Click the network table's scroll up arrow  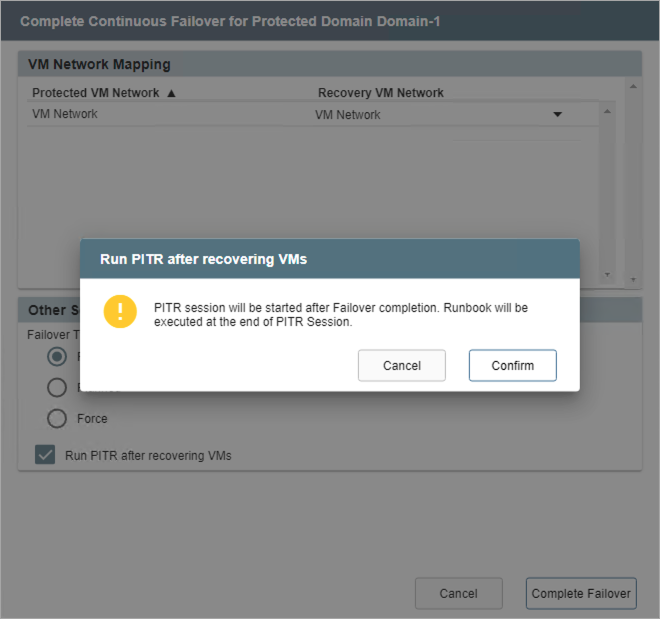(607, 111)
